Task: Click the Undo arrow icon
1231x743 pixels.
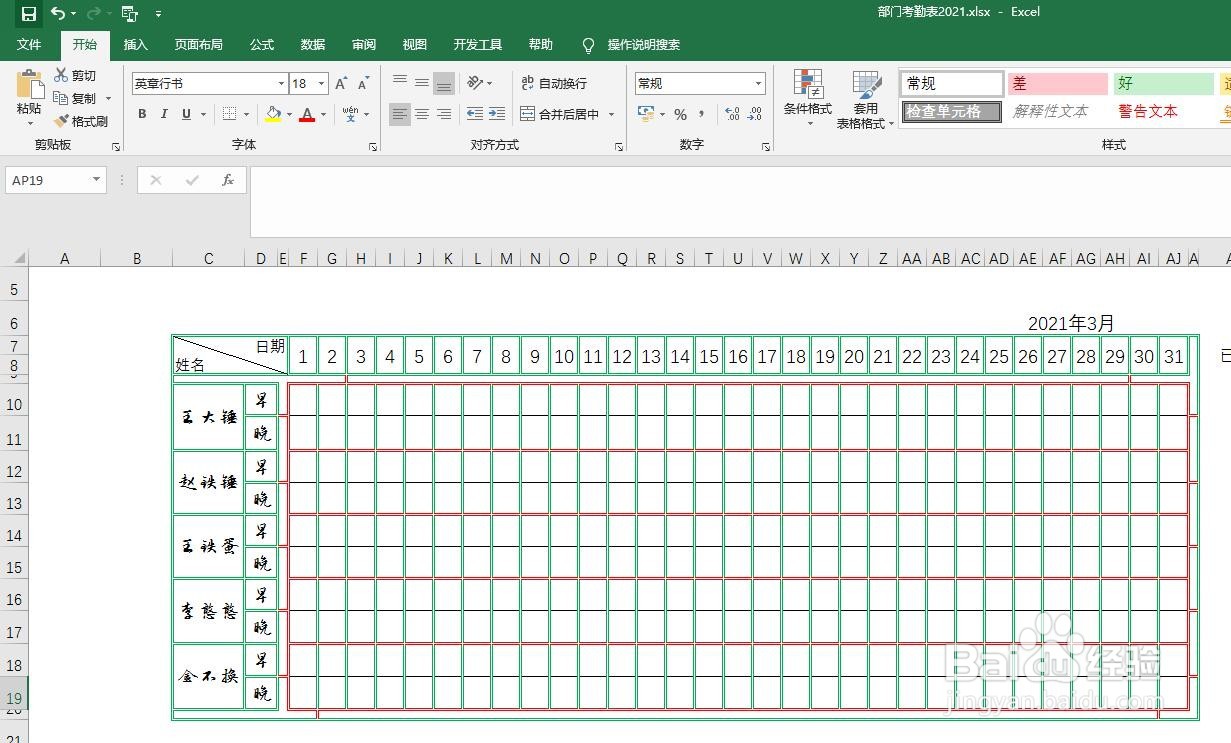Action: pyautogui.click(x=58, y=13)
